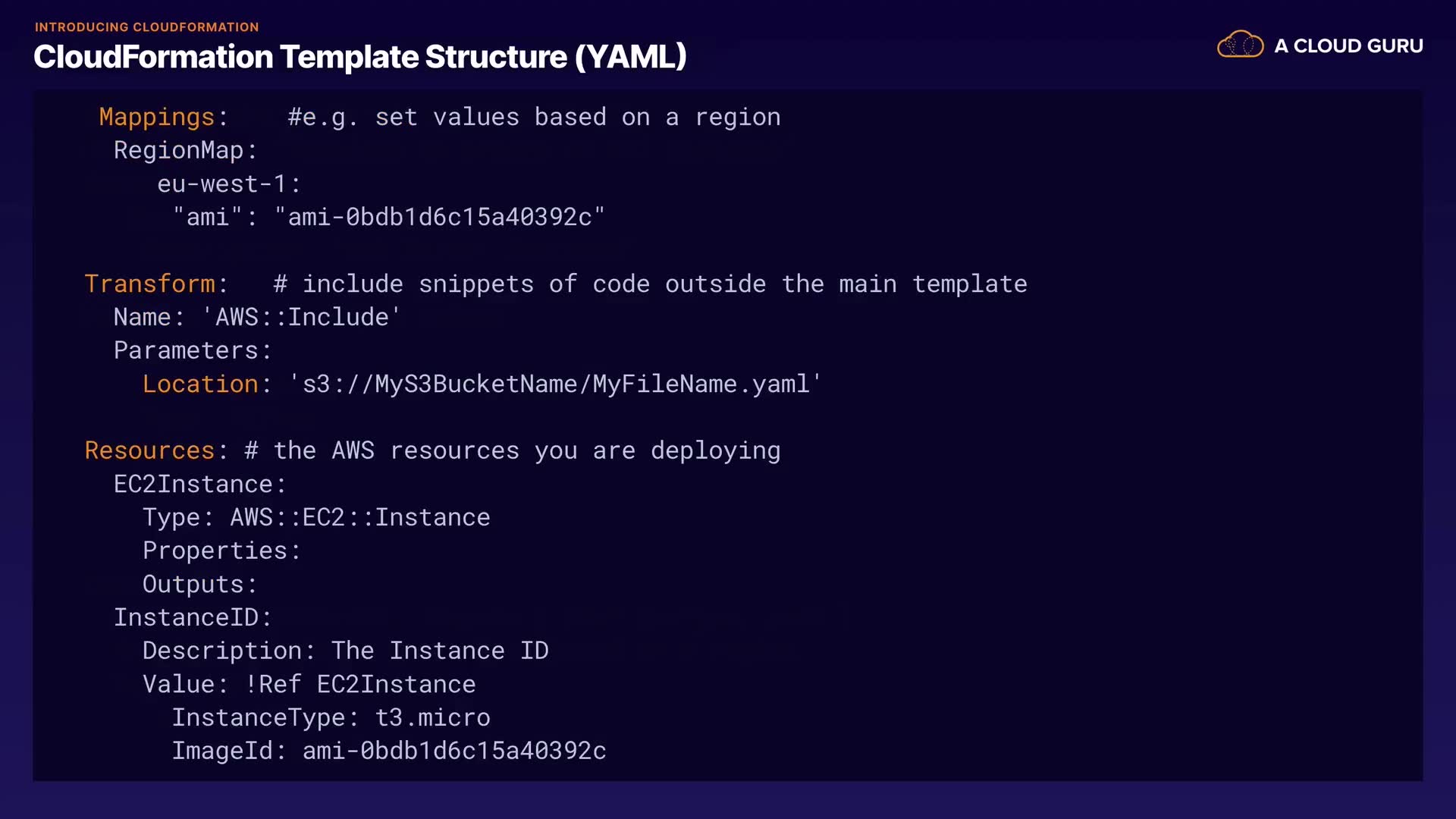Click the A CLOUD GURU brand text
The width and height of the screenshot is (1456, 819).
click(1348, 46)
